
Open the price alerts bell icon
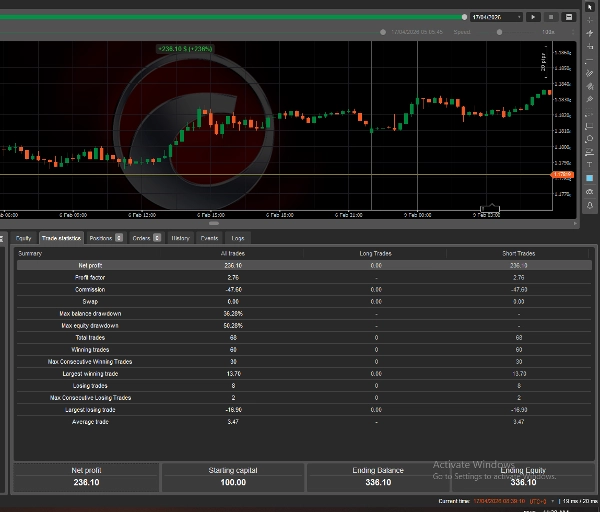[590, 205]
